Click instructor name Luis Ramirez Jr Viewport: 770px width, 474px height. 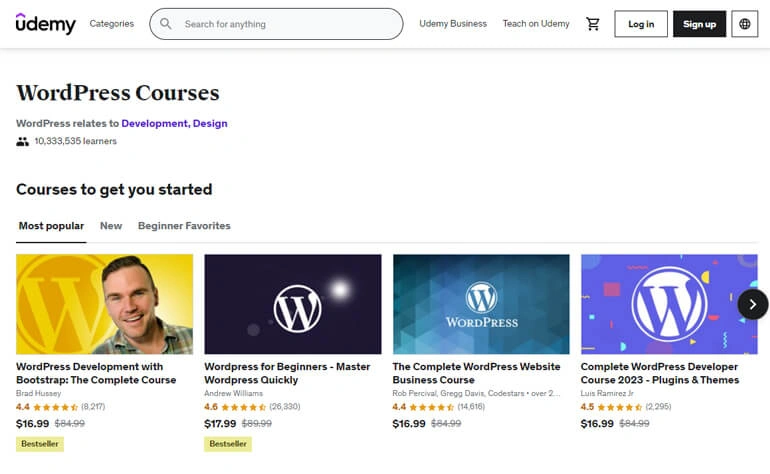click(x=607, y=393)
